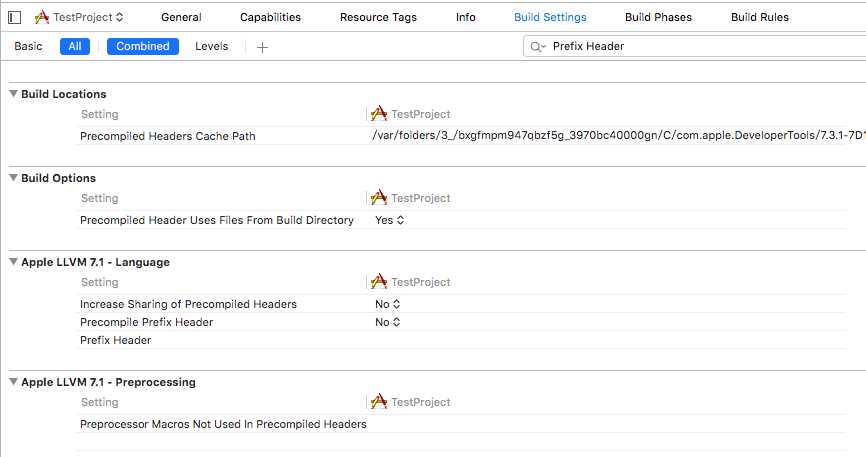Viewport: 866px width, 457px height.
Task: Select the Precompiled Headers Cache Path setting
Action: pyautogui.click(x=167, y=136)
